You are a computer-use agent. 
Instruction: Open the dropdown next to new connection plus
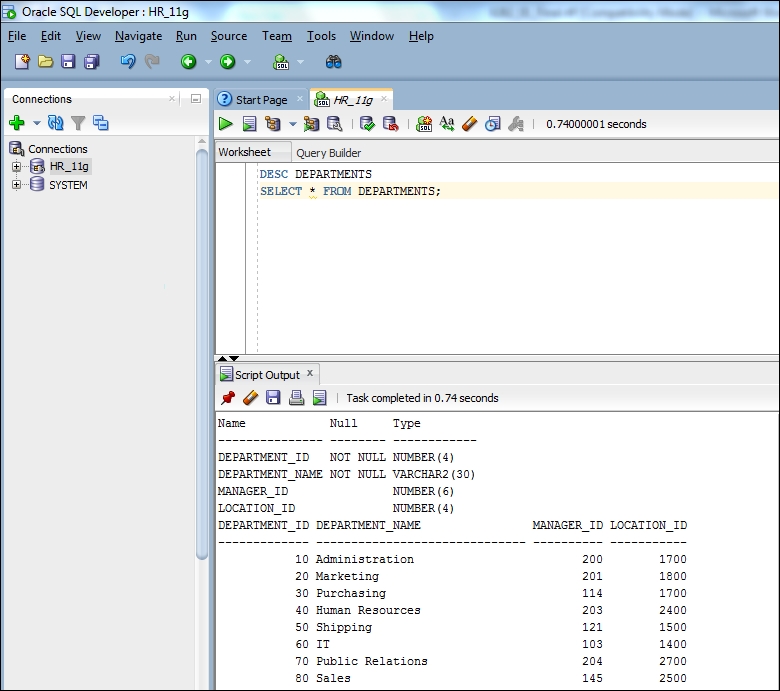[x=37, y=123]
